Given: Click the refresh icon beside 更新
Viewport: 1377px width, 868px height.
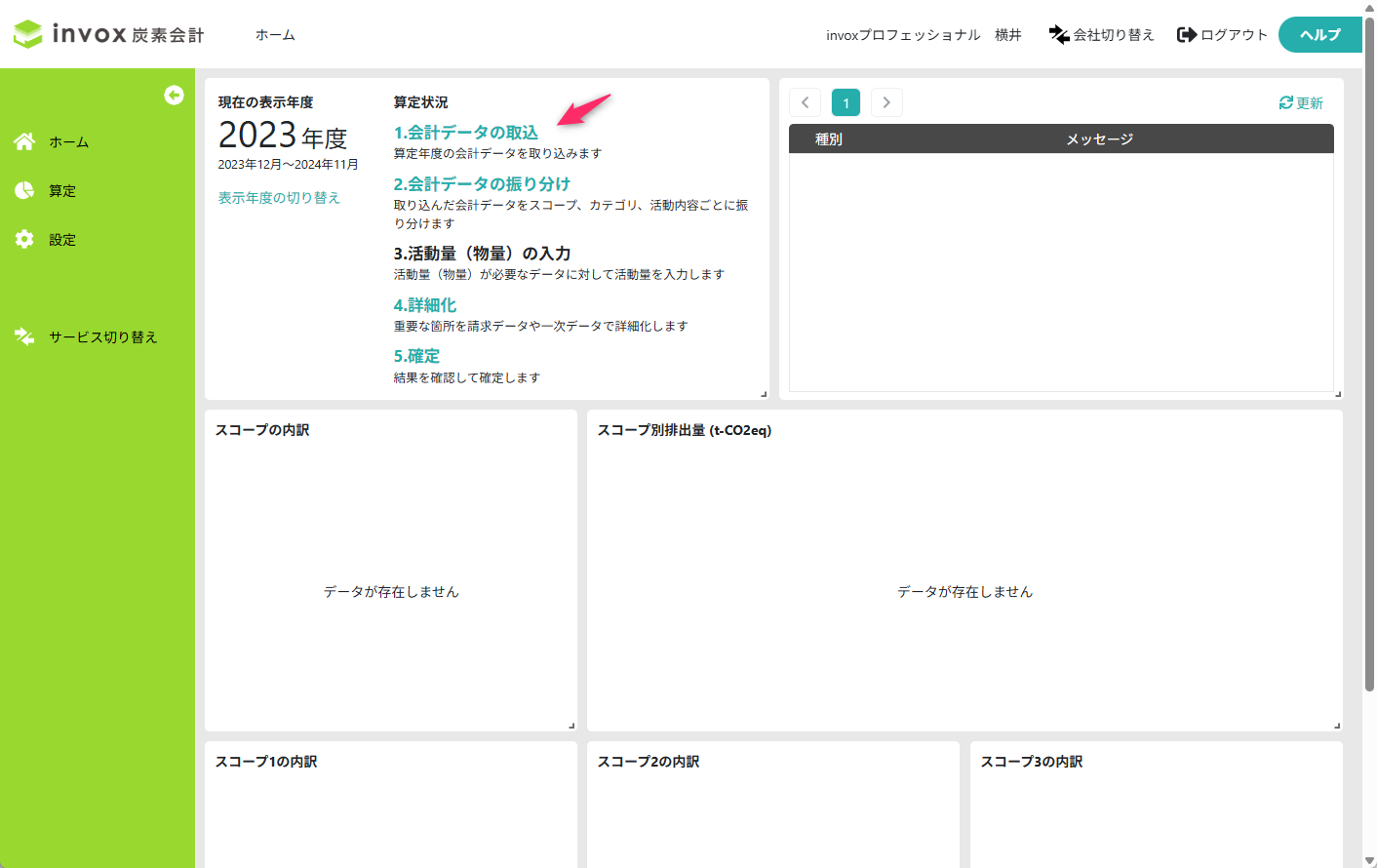Looking at the screenshot, I should 1286,102.
